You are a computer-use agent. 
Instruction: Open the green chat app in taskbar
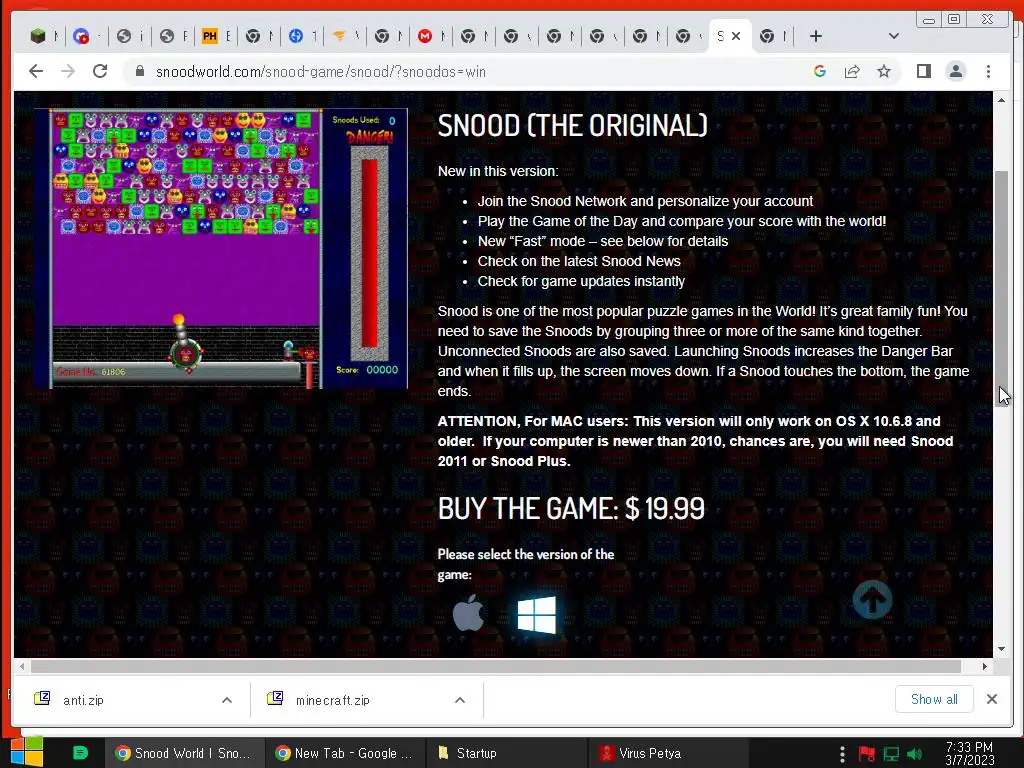pyautogui.click(x=80, y=753)
